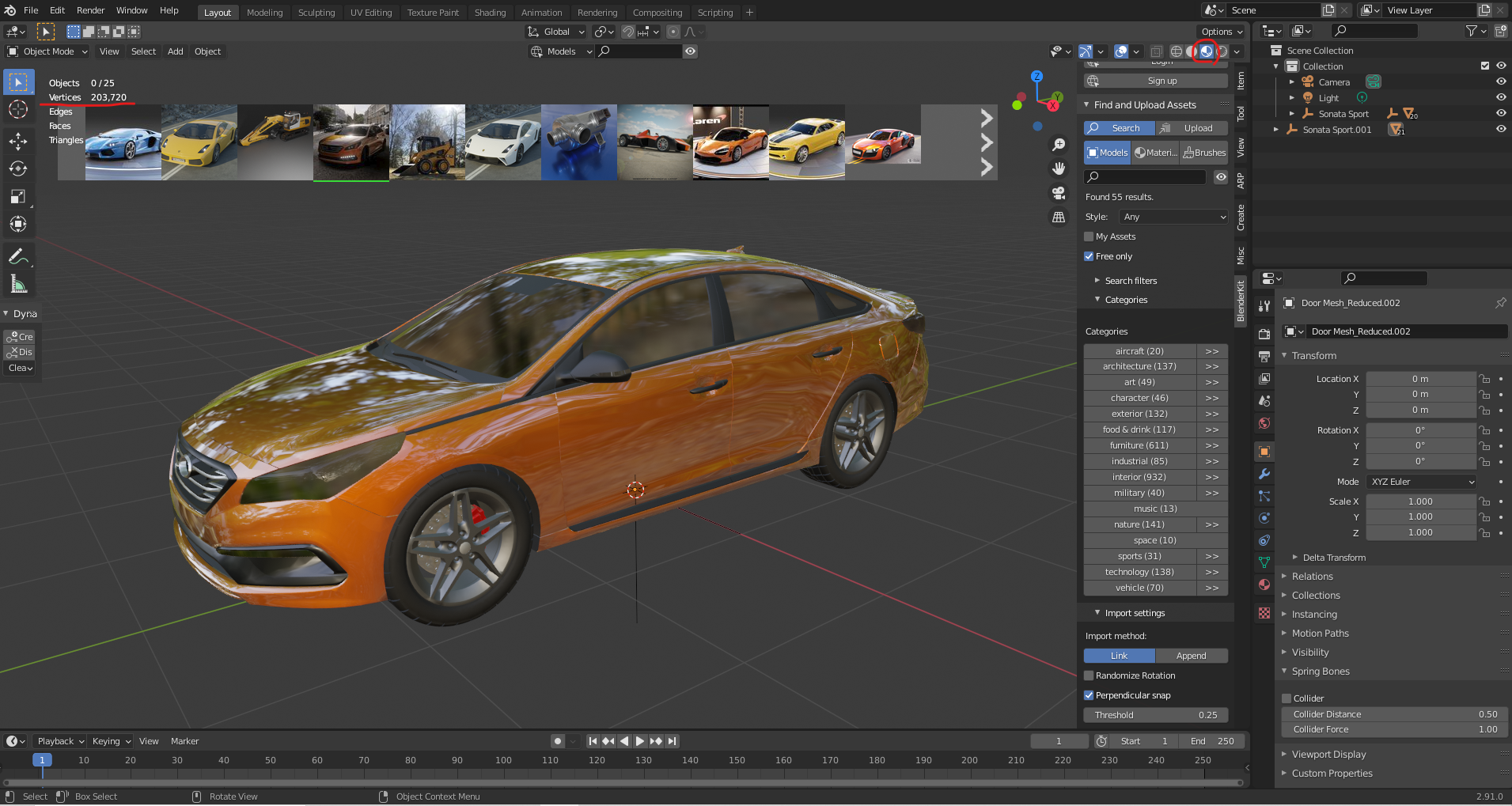
Task: Adjust Collider Force 1.00 slider
Action: (1395, 729)
